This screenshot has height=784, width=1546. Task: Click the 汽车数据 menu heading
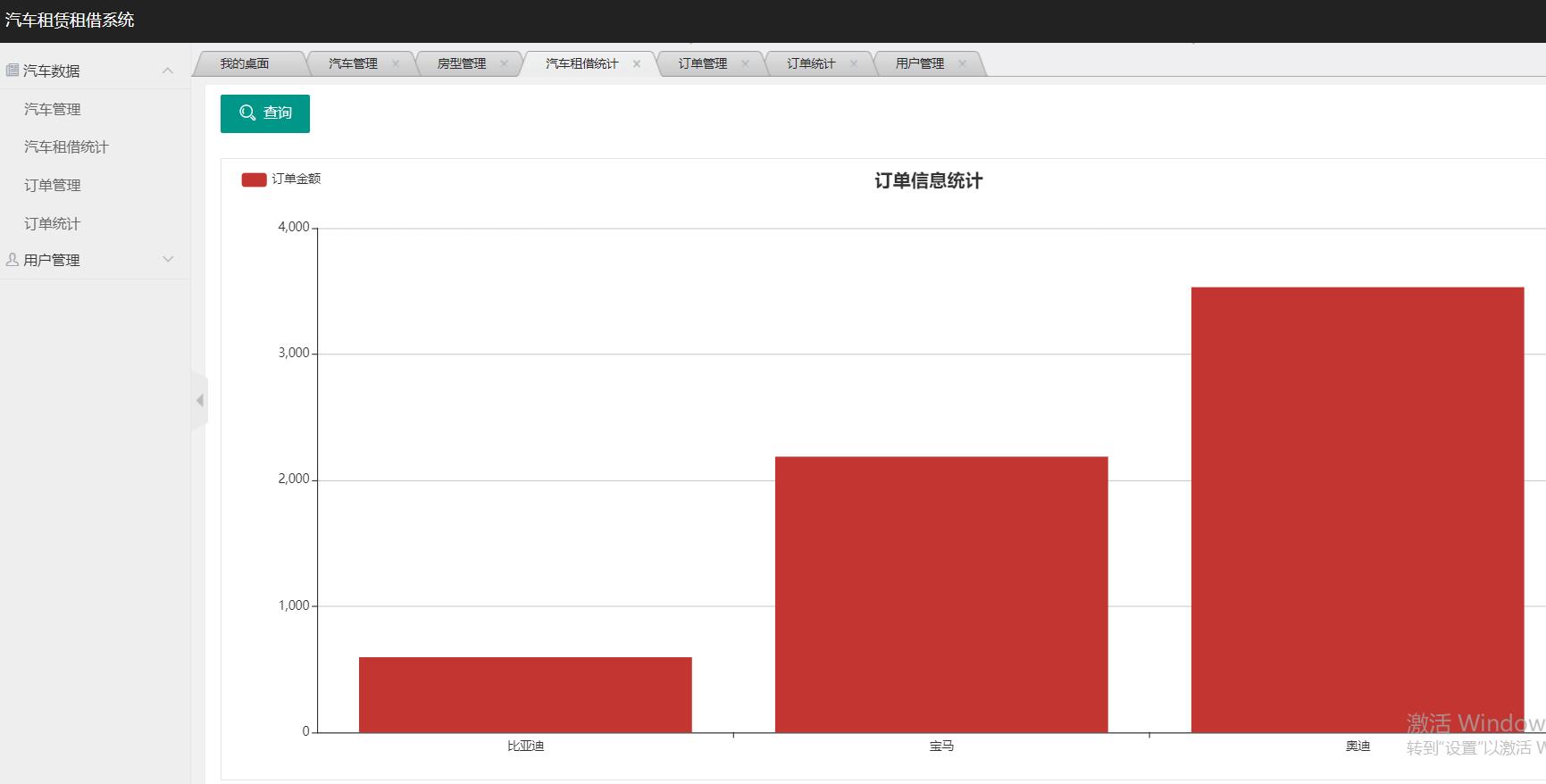pos(52,71)
